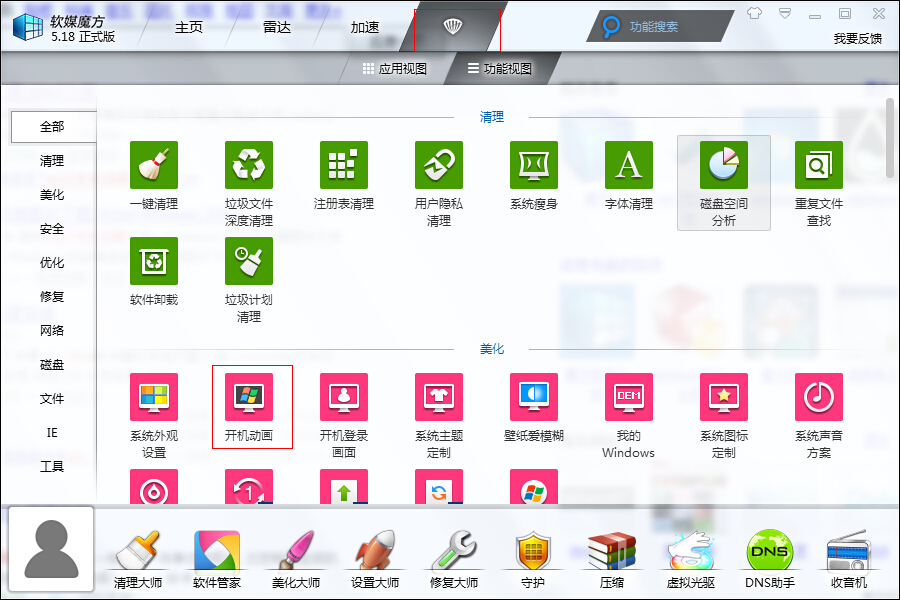Start the 收音机 radio app
Viewport: 900px width, 600px height.
pos(848,555)
